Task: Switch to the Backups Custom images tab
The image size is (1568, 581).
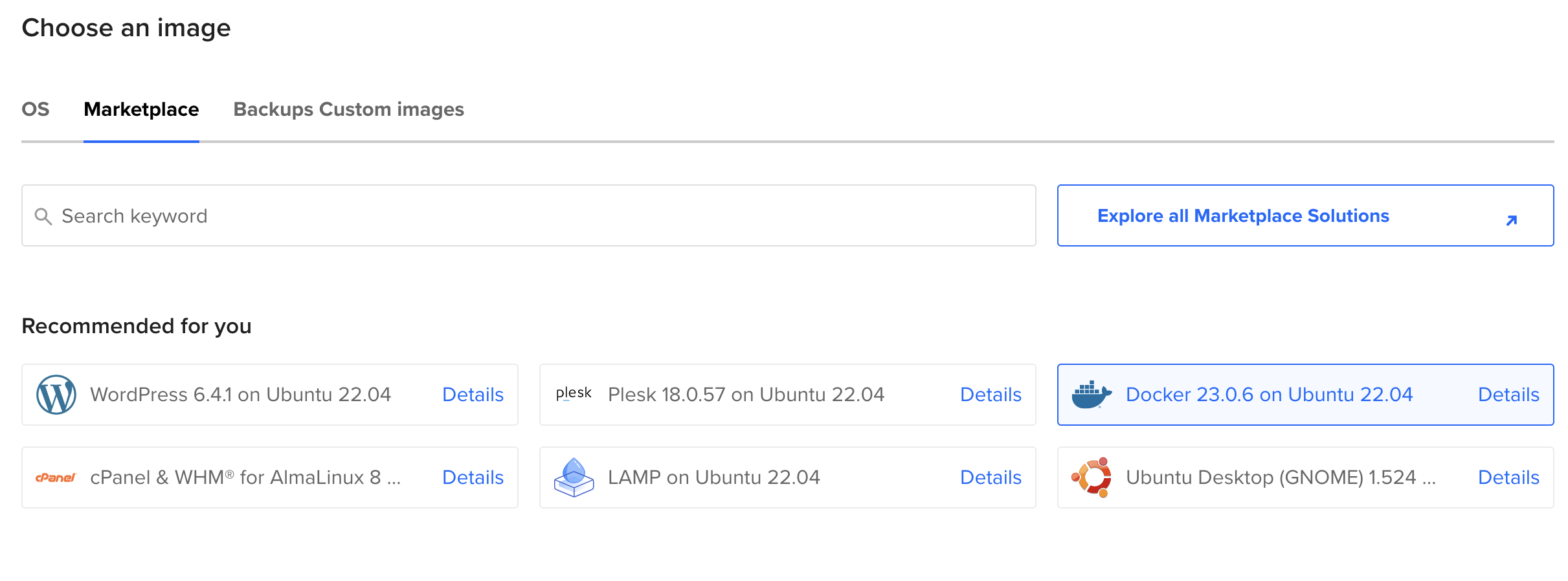Action: tap(349, 109)
